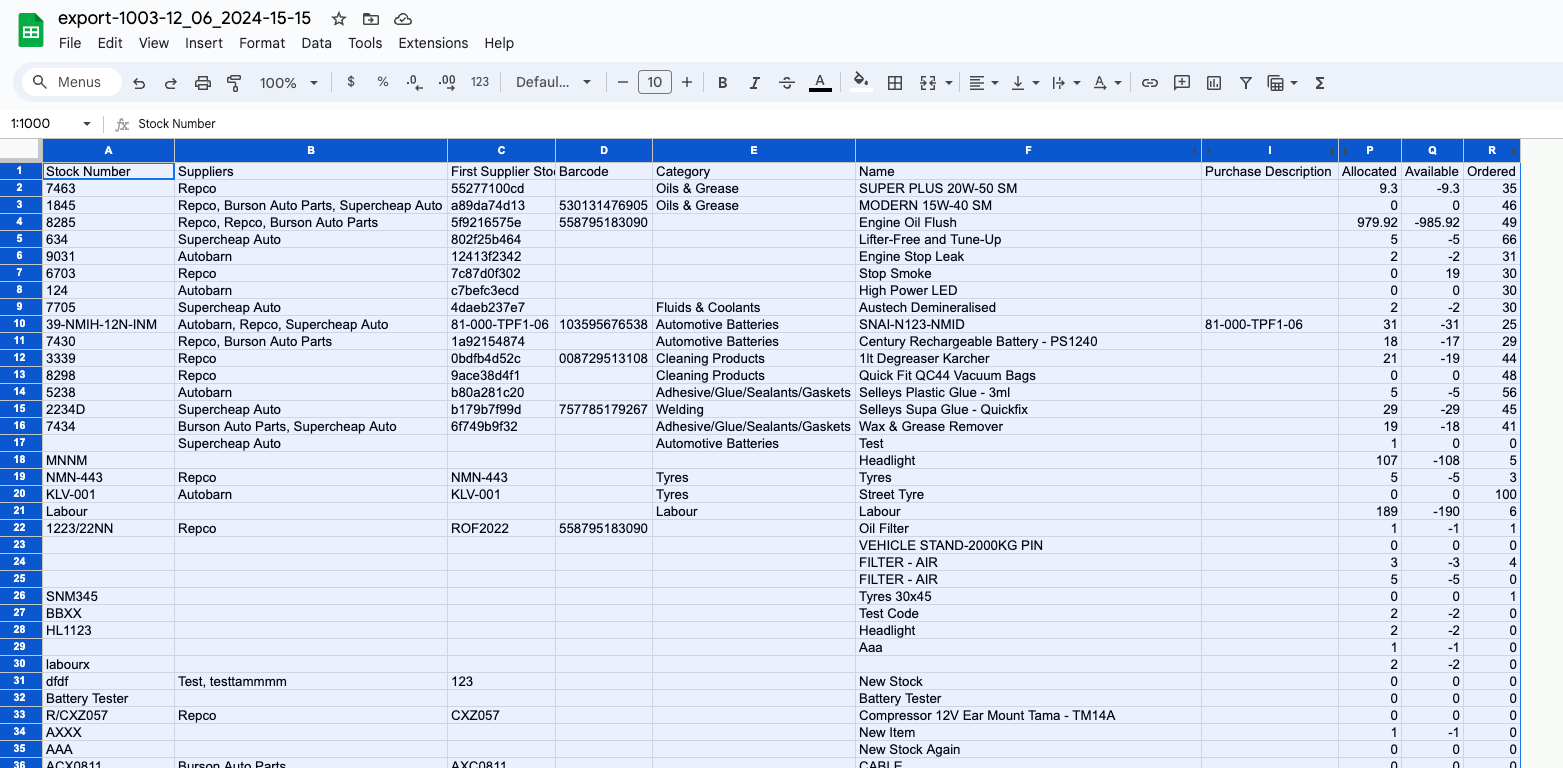1563x768 pixels.
Task: Print the spreadsheet
Action: (203, 83)
